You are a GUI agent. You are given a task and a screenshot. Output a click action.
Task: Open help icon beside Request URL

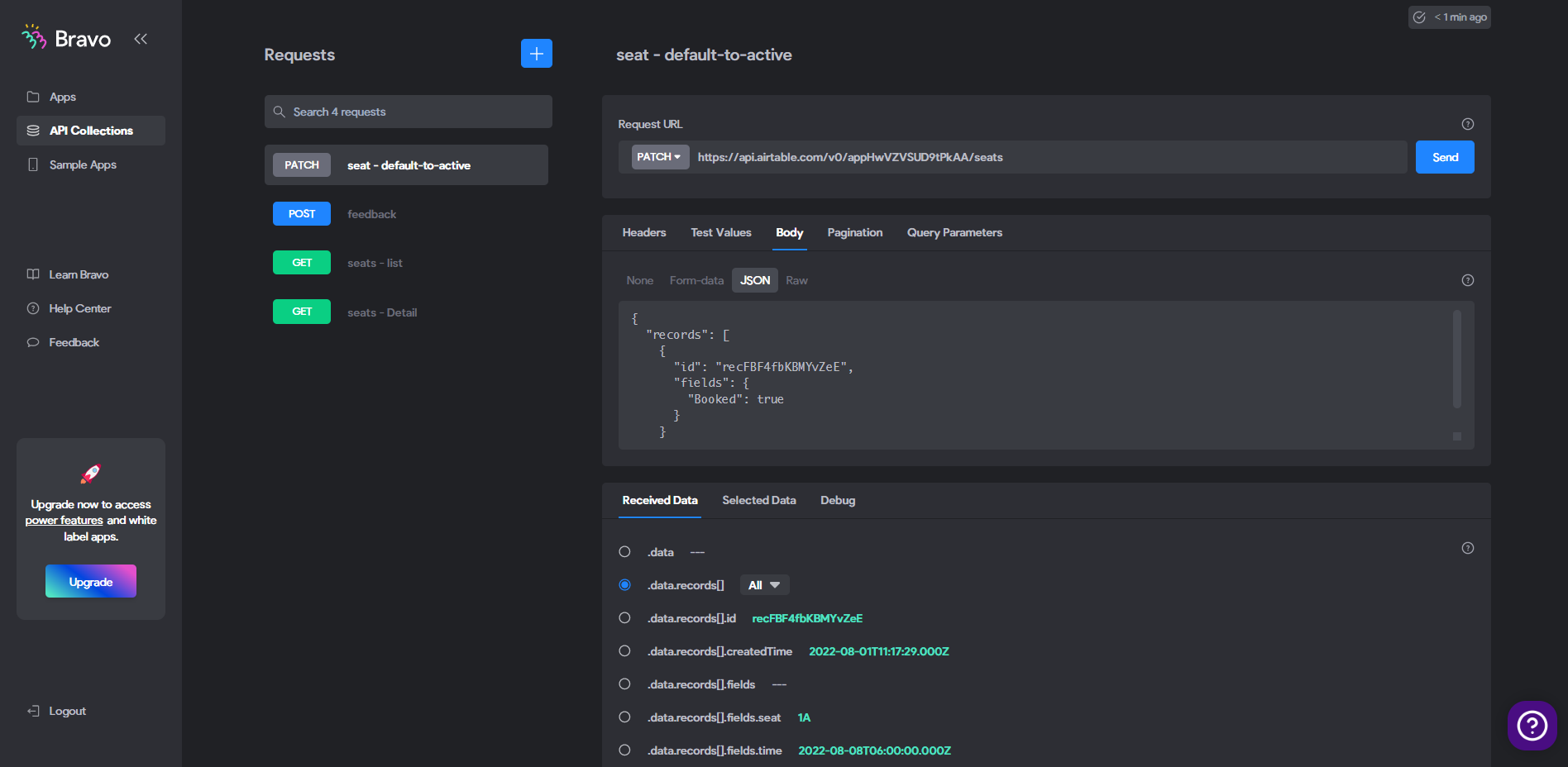coord(1468,124)
